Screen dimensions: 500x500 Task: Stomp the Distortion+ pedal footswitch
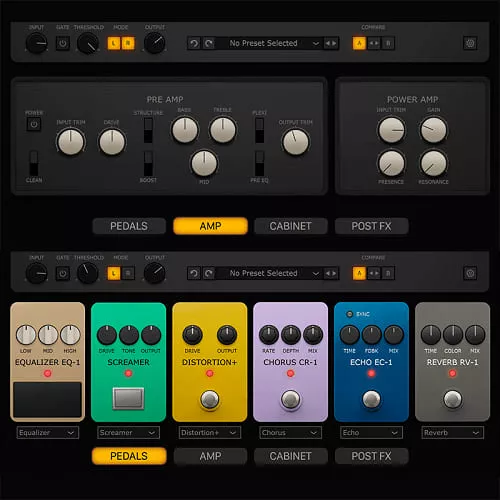(x=209, y=399)
